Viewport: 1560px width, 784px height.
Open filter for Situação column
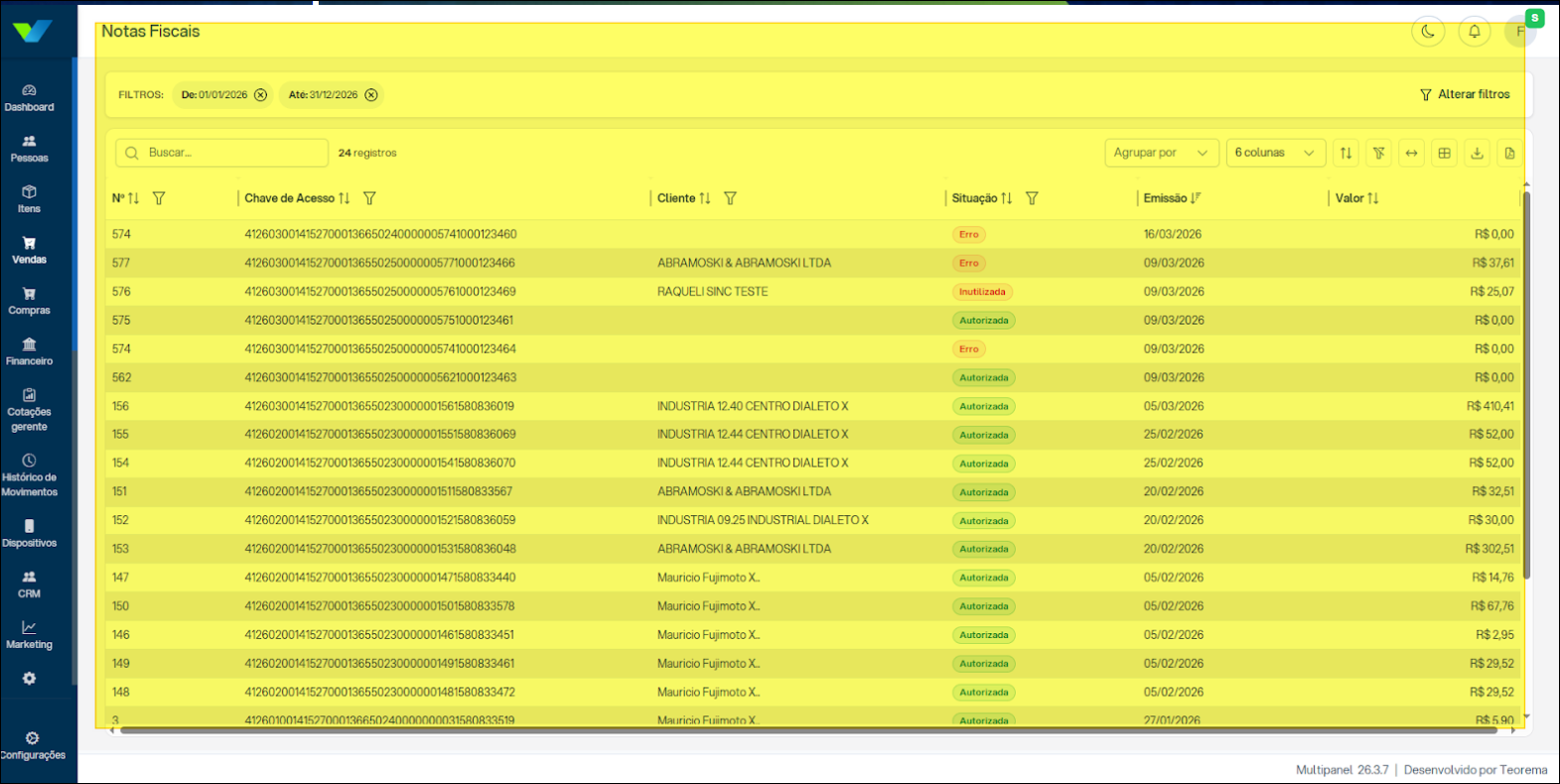coord(1032,198)
